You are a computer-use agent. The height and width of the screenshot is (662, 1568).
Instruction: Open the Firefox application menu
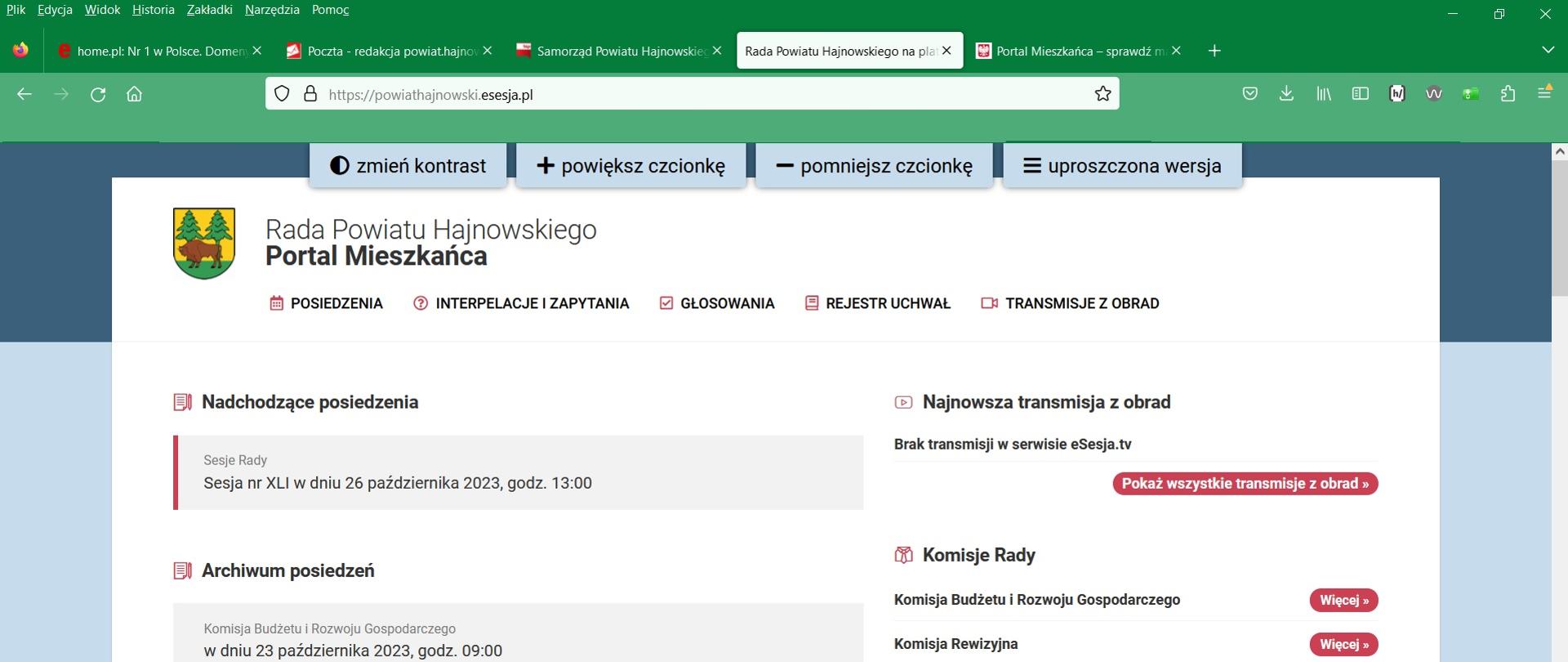1544,94
